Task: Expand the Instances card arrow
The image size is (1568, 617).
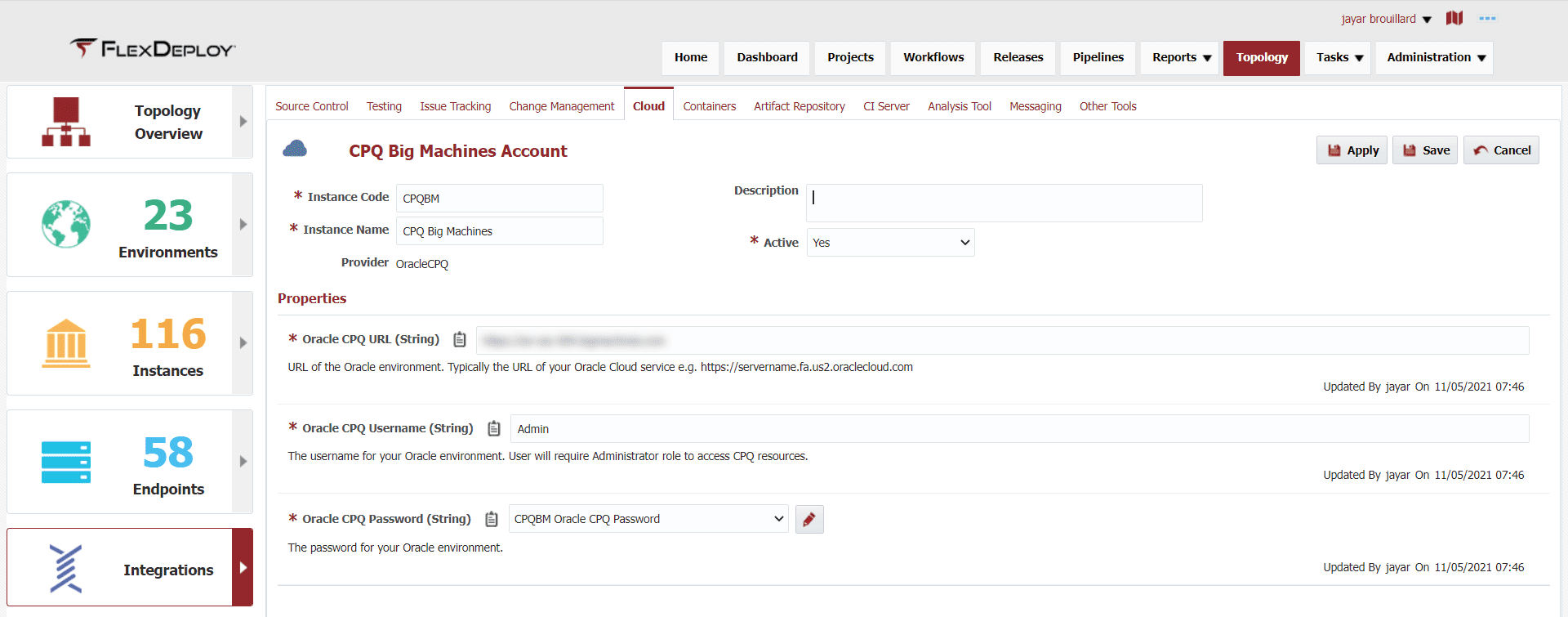Action: coord(243,343)
